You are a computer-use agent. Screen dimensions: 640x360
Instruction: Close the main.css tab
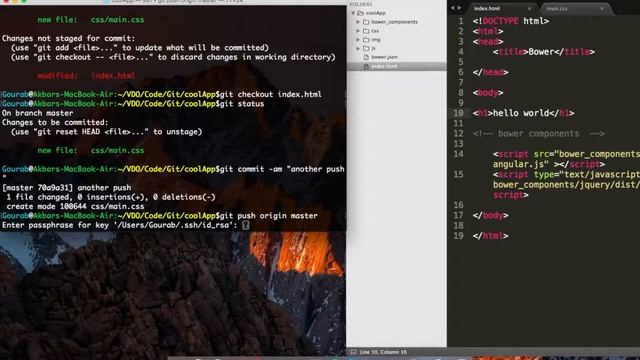(x=602, y=9)
